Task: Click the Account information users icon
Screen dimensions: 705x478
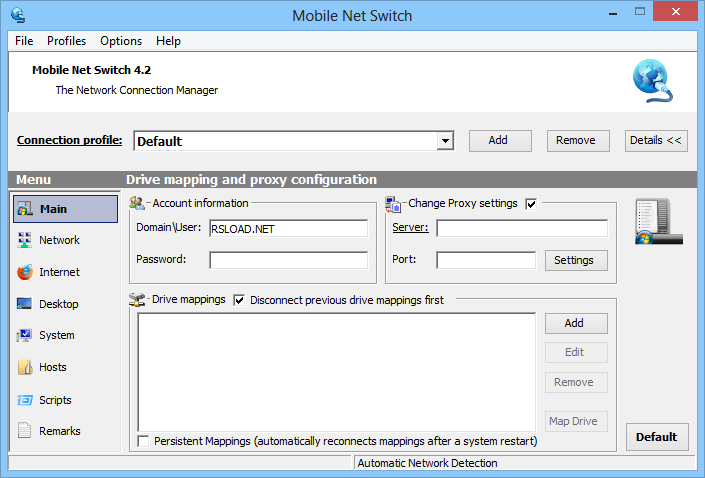Action: [x=137, y=203]
